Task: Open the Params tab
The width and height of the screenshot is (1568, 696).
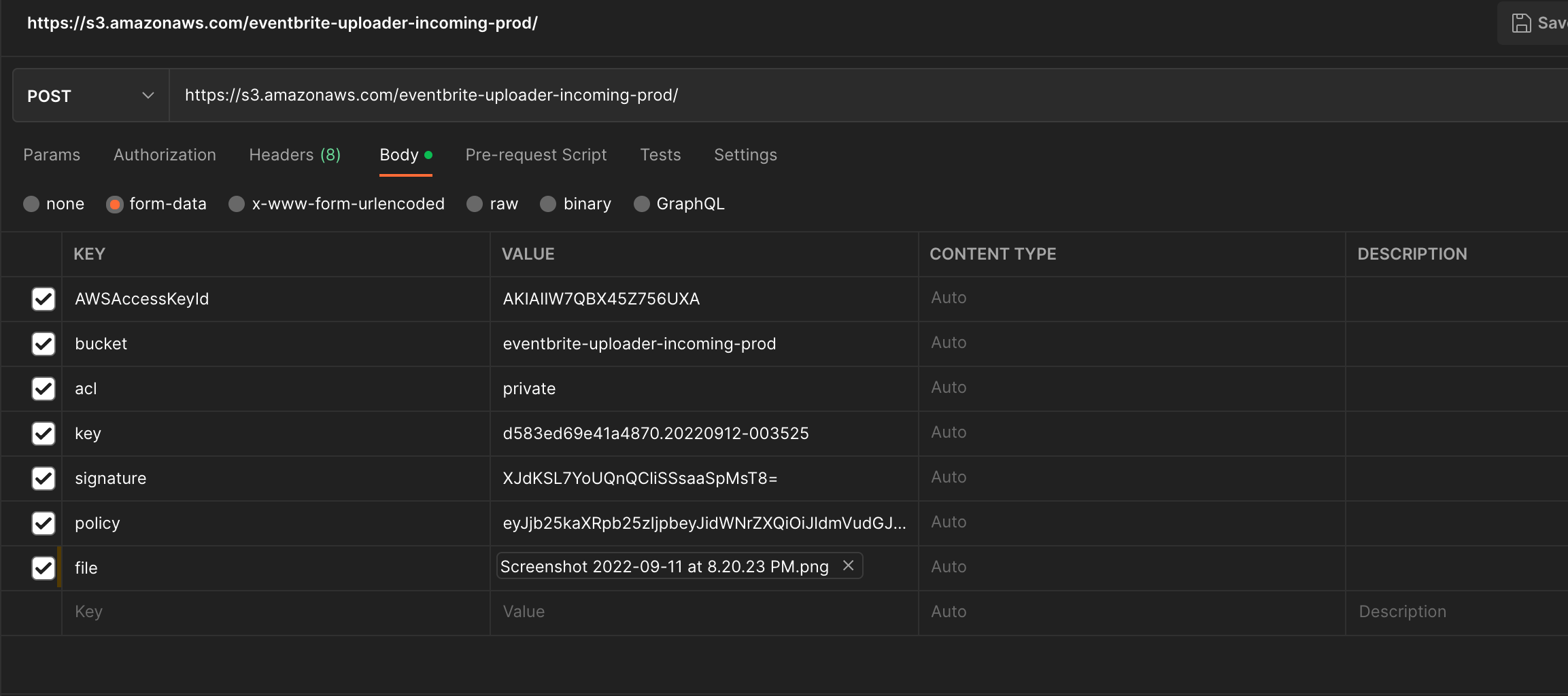Action: [51, 155]
